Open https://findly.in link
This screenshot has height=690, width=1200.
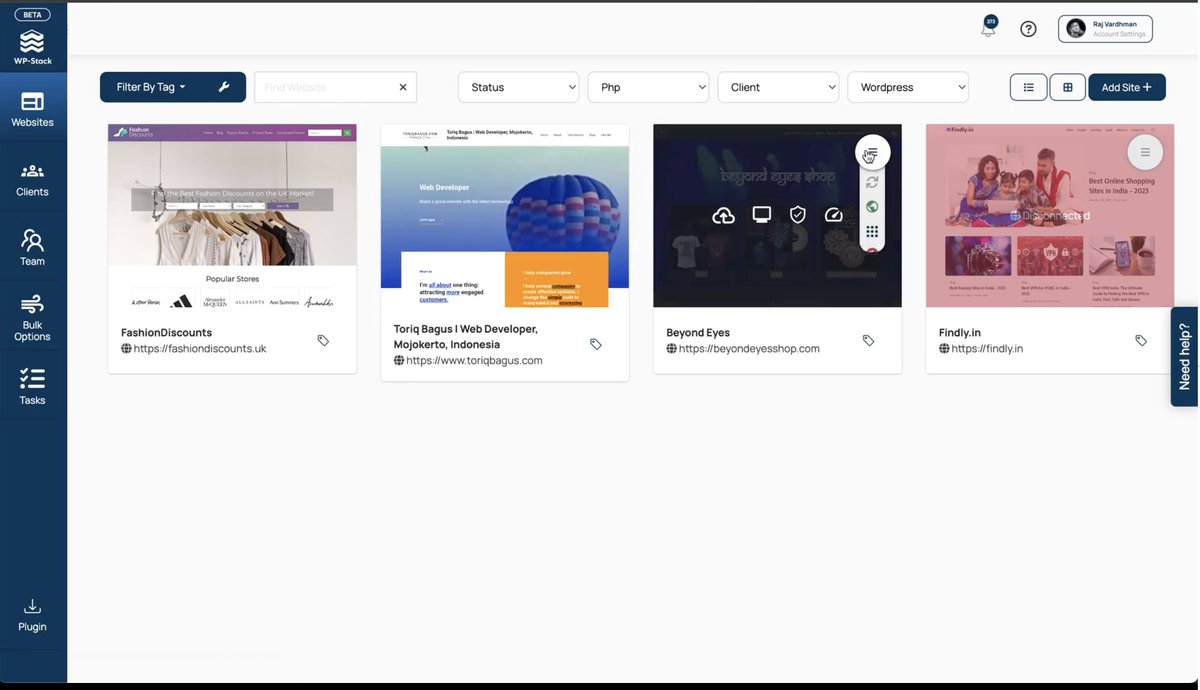point(987,349)
